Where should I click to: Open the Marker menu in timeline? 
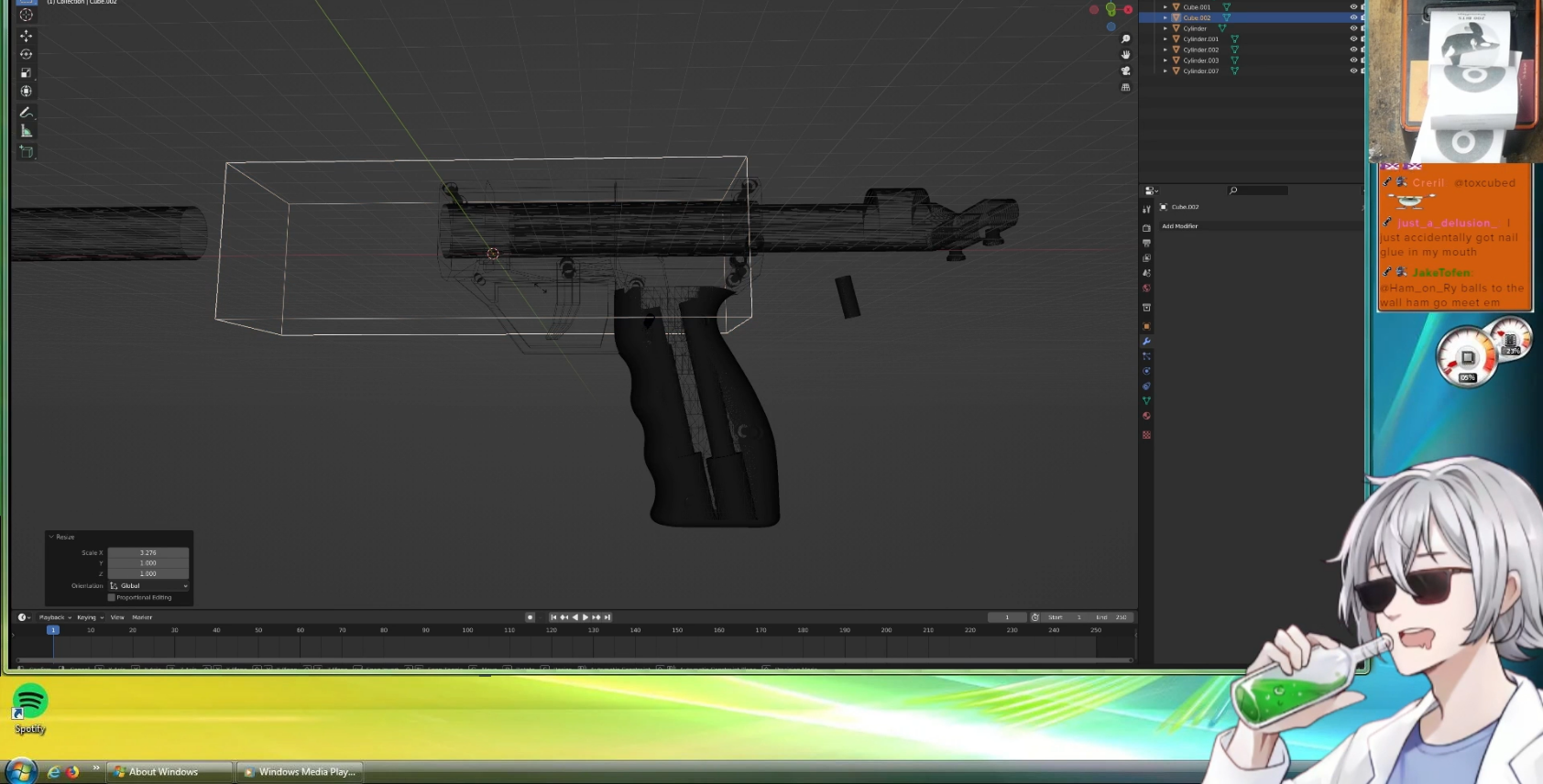tap(142, 617)
